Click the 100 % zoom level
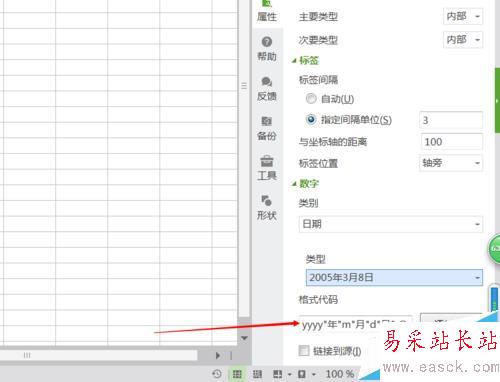The image size is (500, 382). tap(340, 374)
